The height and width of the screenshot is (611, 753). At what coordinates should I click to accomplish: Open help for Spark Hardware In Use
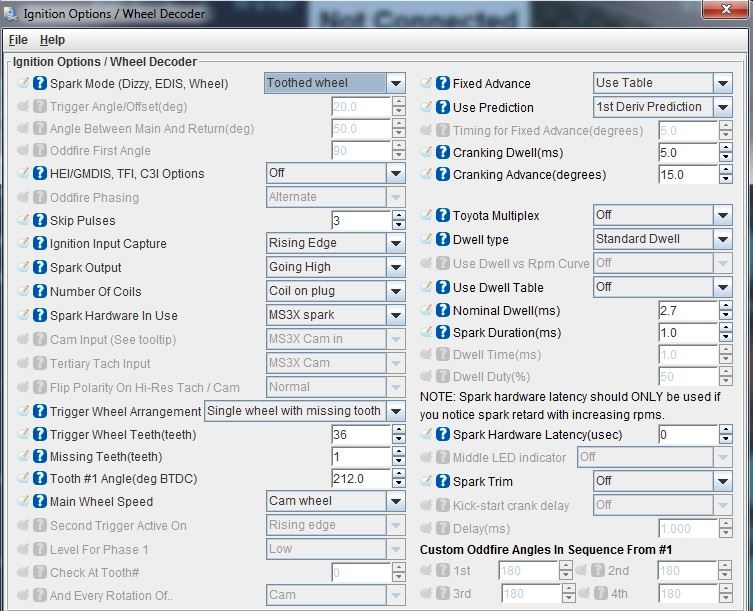tap(40, 315)
